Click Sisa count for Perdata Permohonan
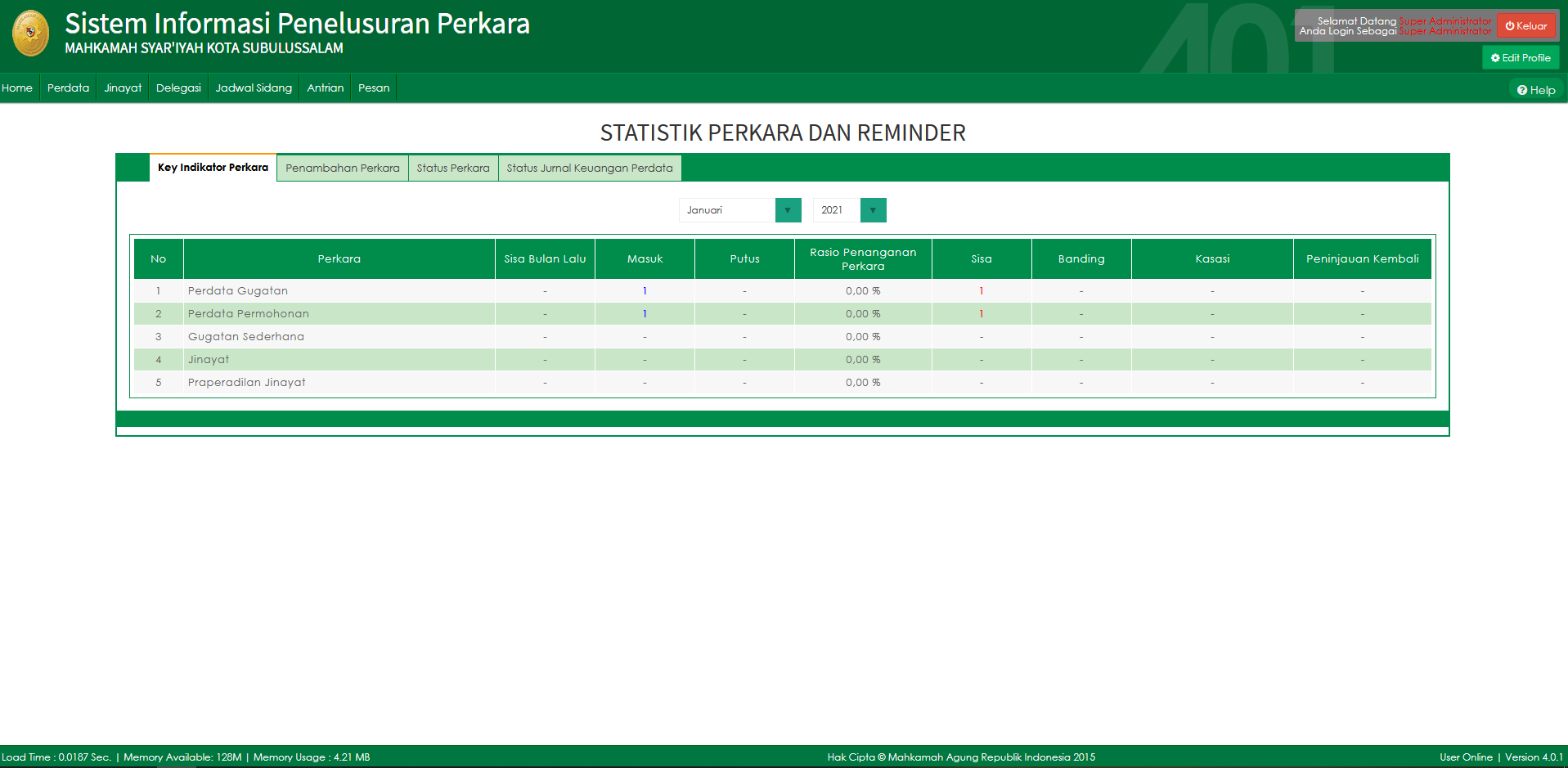Image resolution: width=1568 pixels, height=768 pixels. pos(982,314)
